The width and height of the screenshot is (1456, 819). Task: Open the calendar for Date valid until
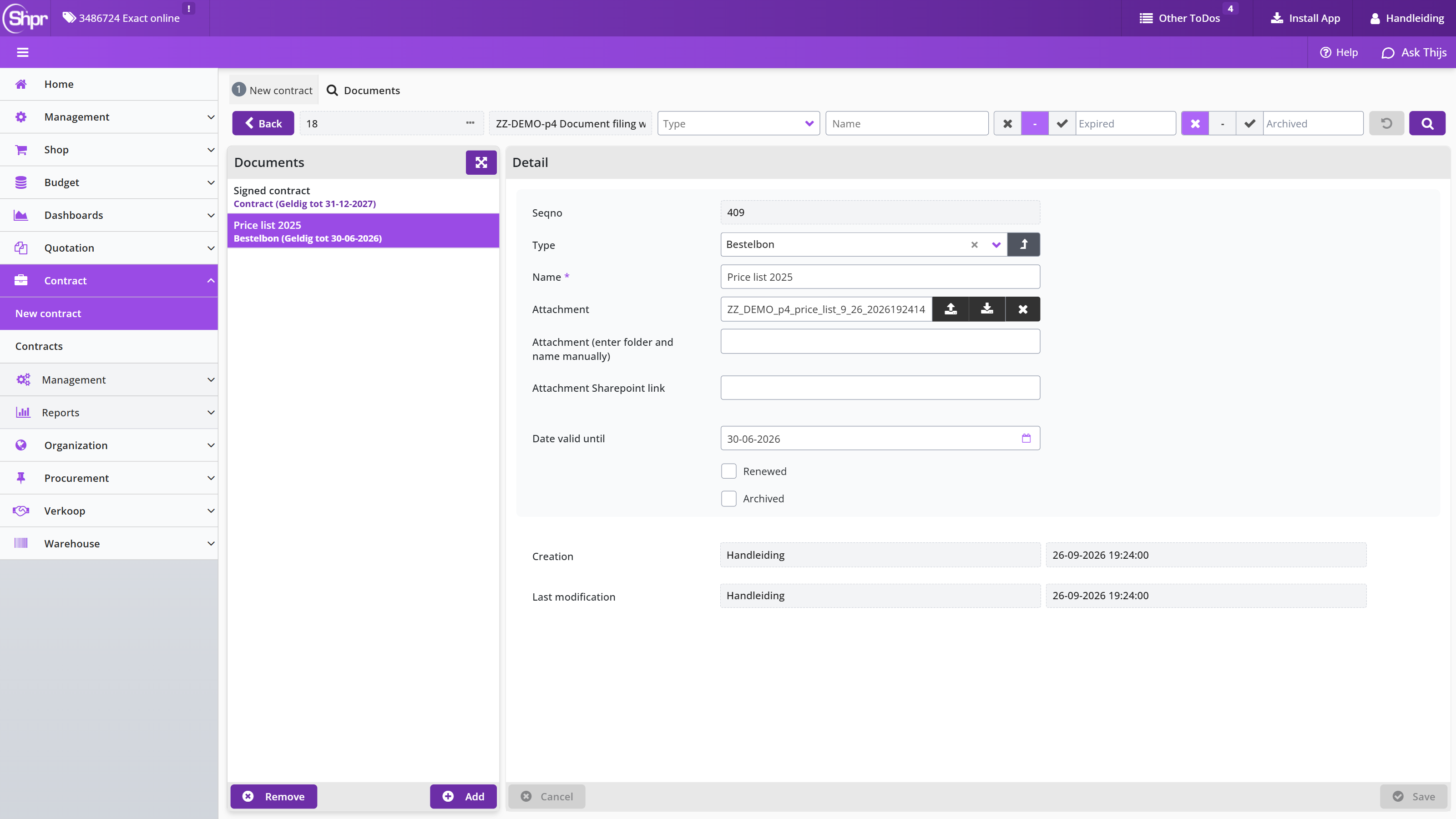[1026, 438]
